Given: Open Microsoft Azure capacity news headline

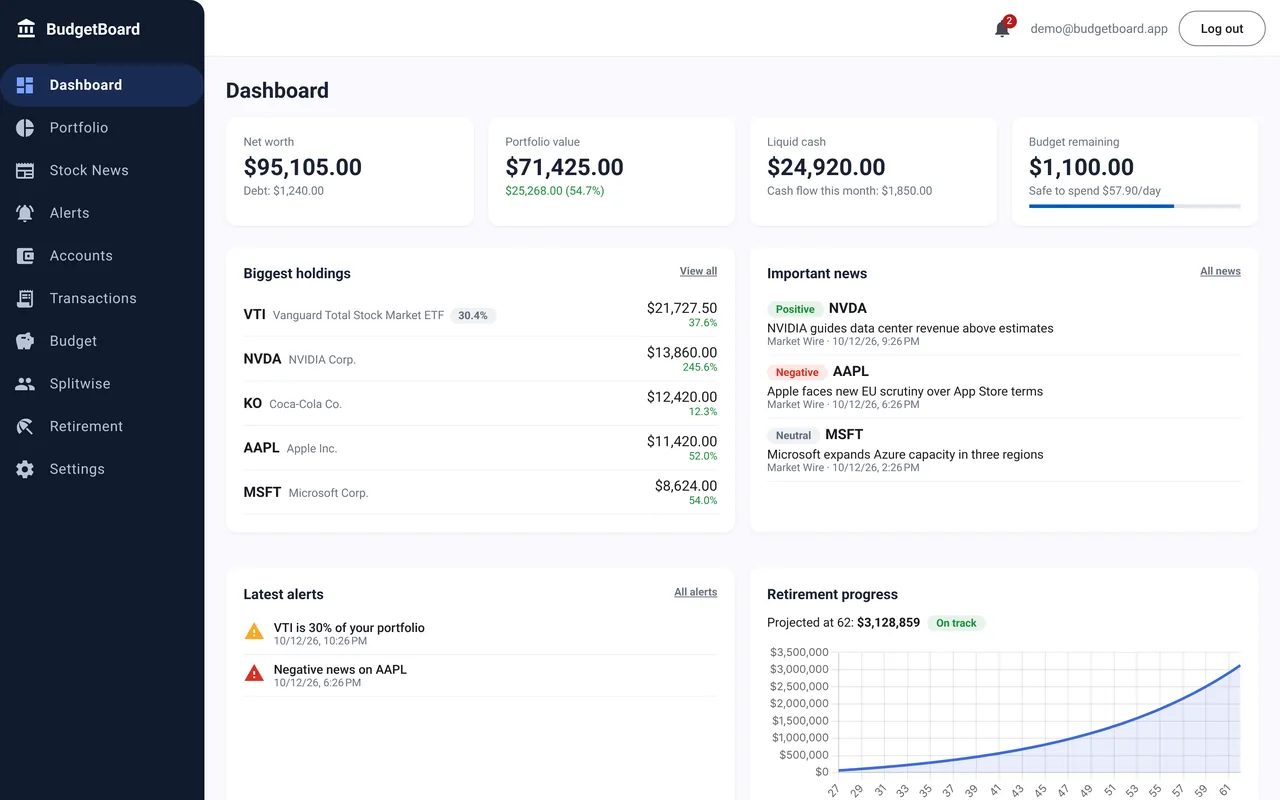Looking at the screenshot, I should click(905, 454).
